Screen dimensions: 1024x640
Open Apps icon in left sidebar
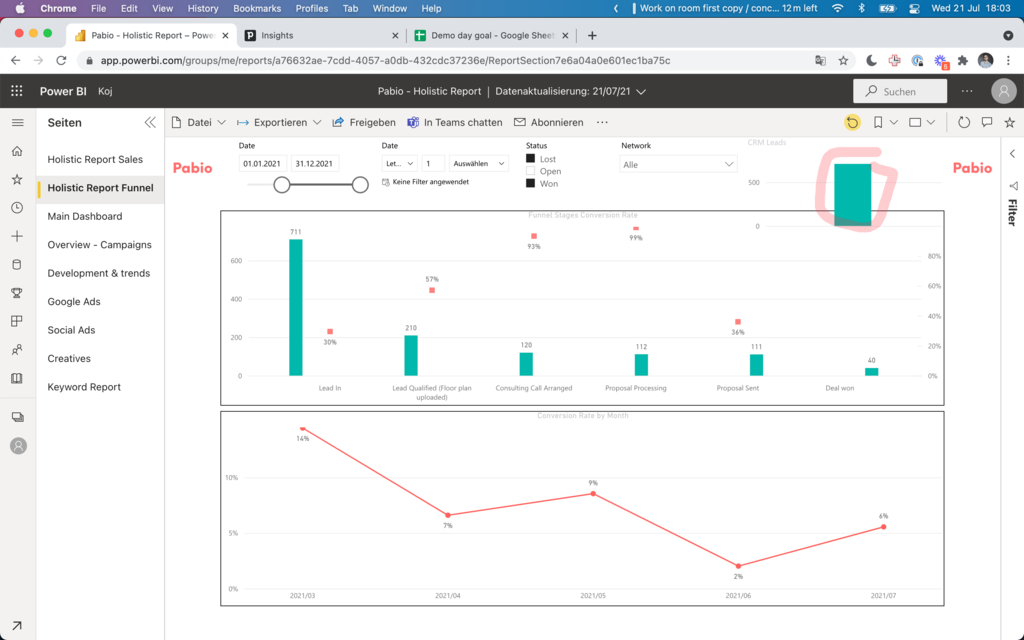coord(17,321)
